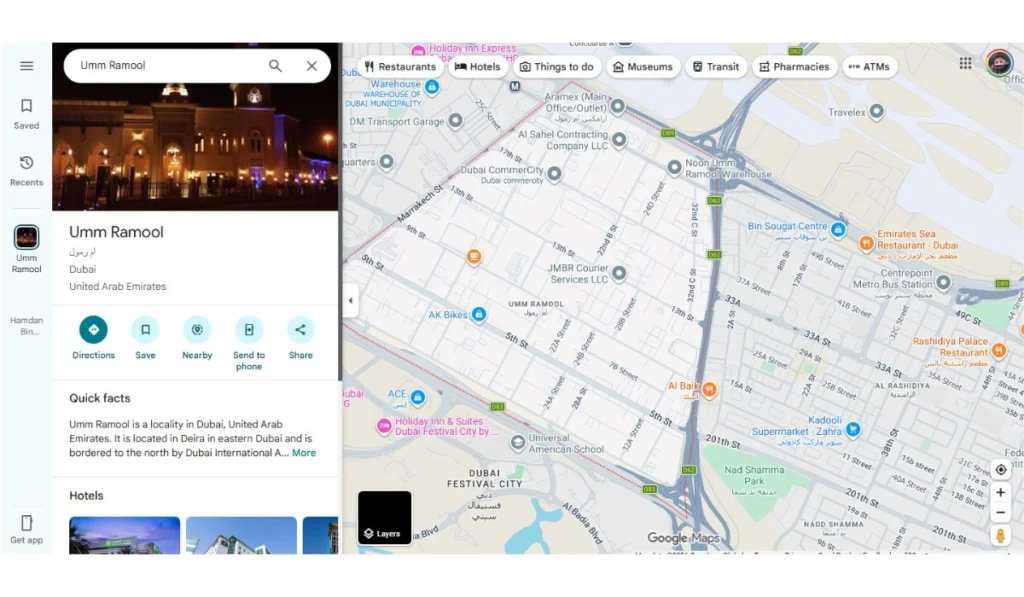Click the JMBR Courier Services pin
Screen dimensions: 1024x597
619,273
